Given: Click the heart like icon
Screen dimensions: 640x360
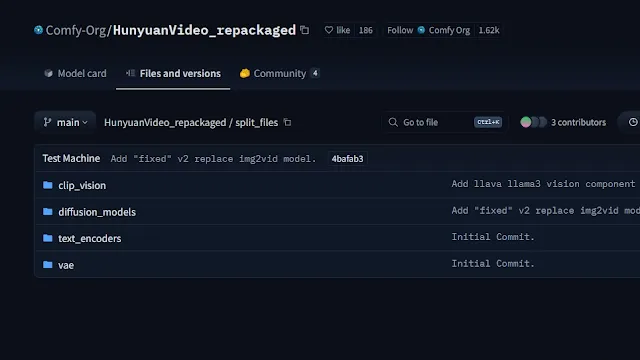Looking at the screenshot, I should 329,30.
